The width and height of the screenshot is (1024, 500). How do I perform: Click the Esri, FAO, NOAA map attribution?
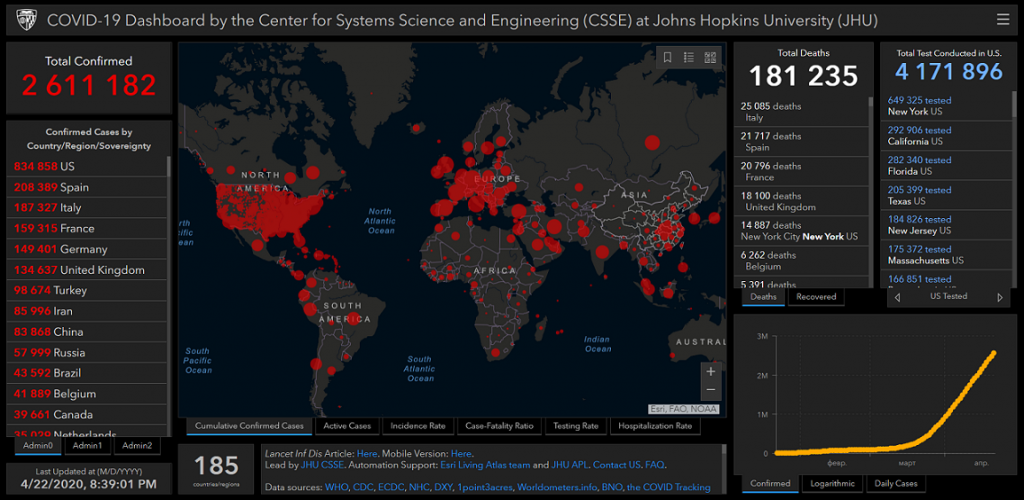pyautogui.click(x=684, y=409)
